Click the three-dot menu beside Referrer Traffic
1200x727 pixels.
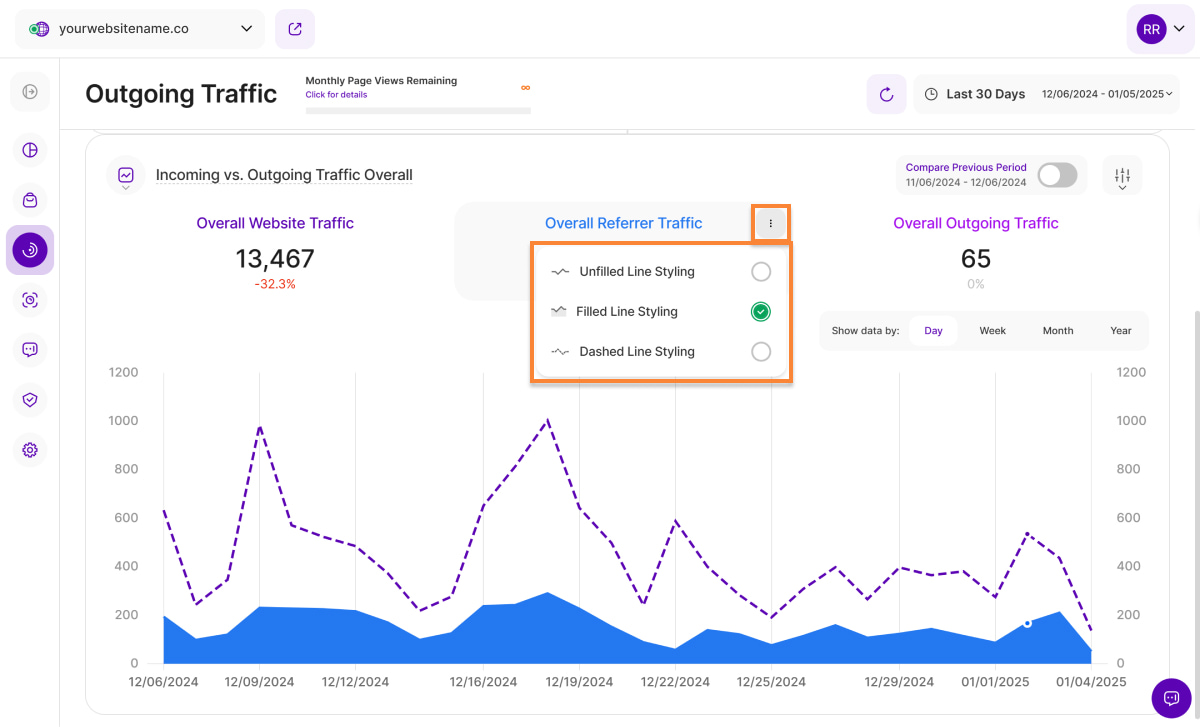pyautogui.click(x=770, y=224)
